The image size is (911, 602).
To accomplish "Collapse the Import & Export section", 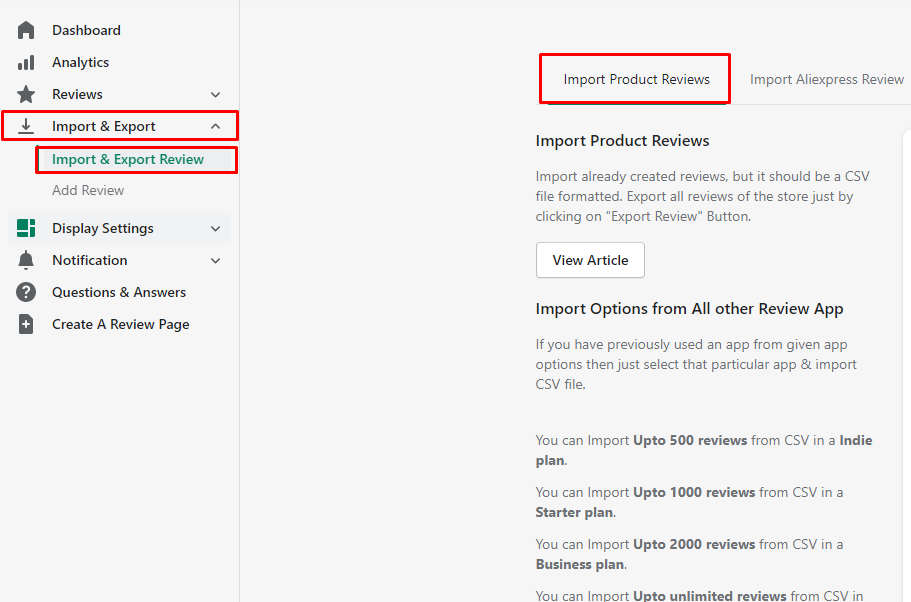I will (x=215, y=125).
